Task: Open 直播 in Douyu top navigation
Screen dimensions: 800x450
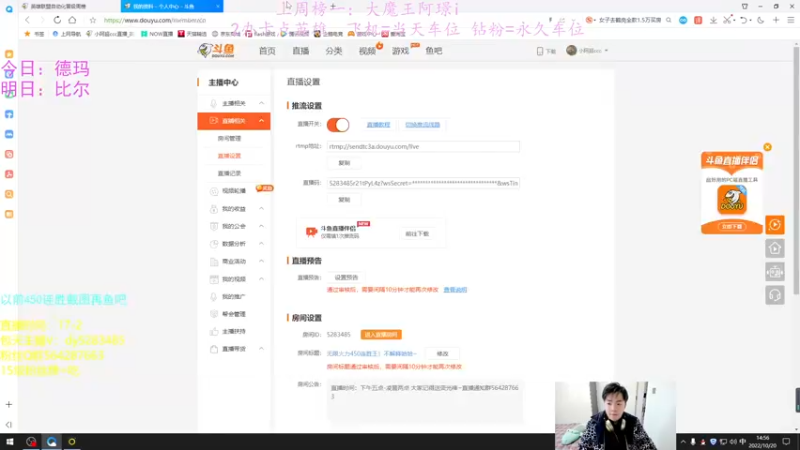Action: (301, 51)
